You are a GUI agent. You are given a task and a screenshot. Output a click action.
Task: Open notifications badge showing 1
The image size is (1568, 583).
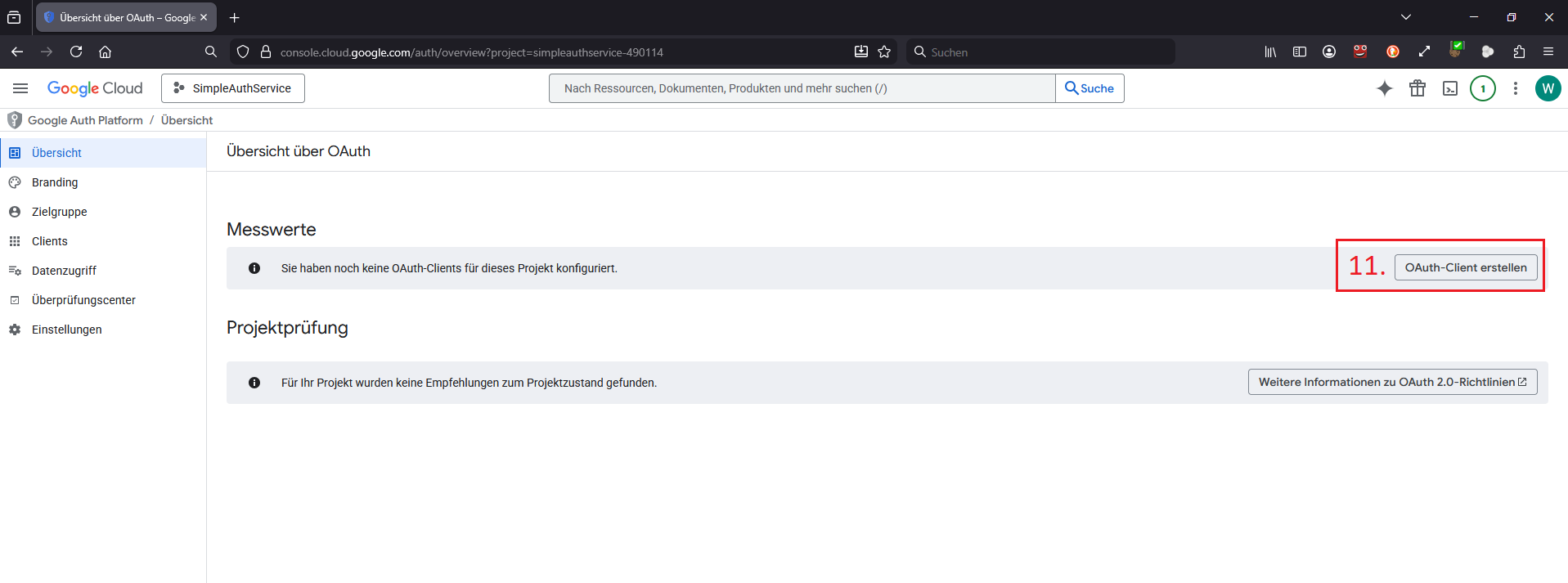[1483, 88]
